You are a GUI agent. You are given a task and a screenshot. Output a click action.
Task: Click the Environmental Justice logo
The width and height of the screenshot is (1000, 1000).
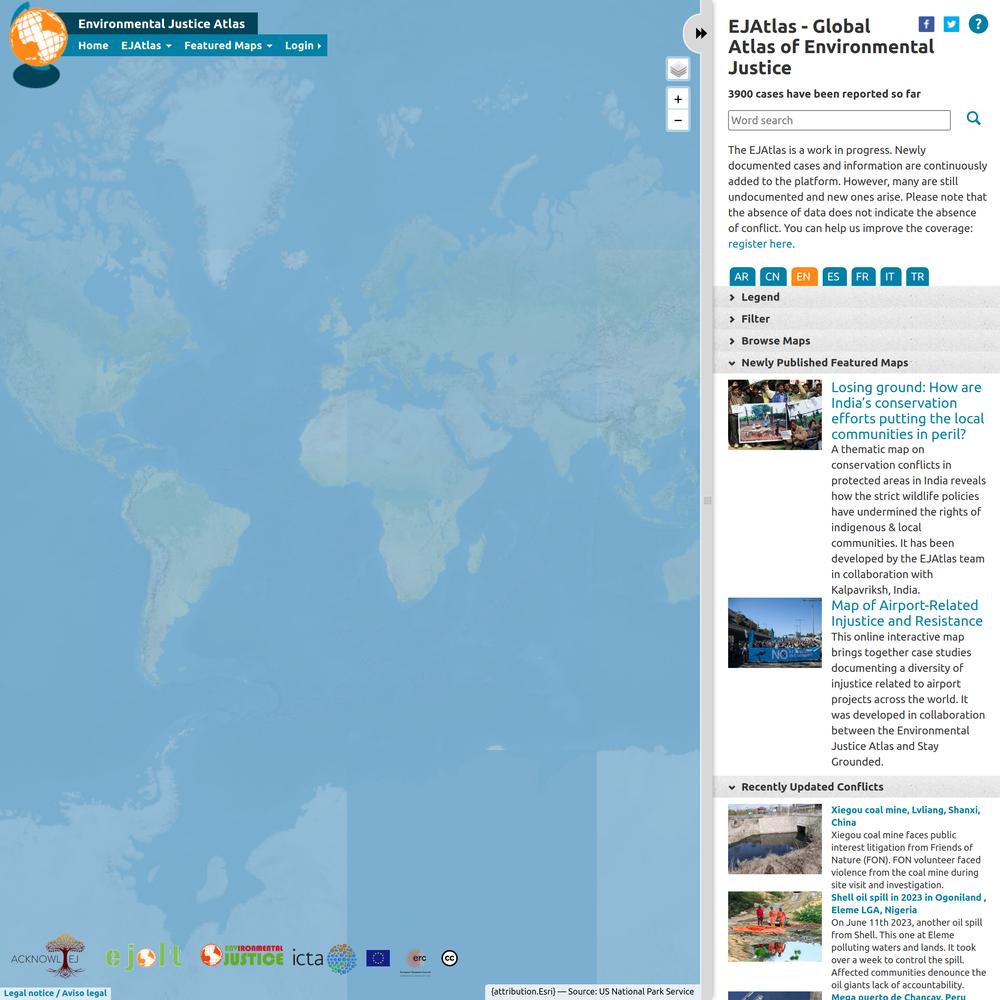coord(242,955)
